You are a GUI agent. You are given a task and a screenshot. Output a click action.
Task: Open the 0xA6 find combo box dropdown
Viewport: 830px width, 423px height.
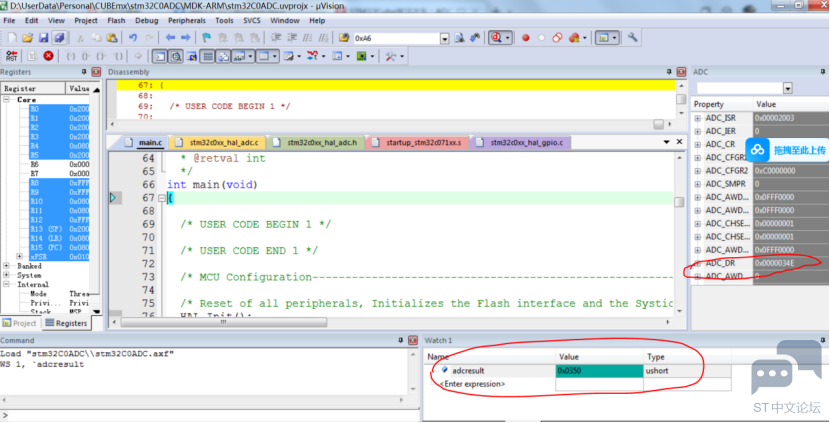click(x=445, y=39)
